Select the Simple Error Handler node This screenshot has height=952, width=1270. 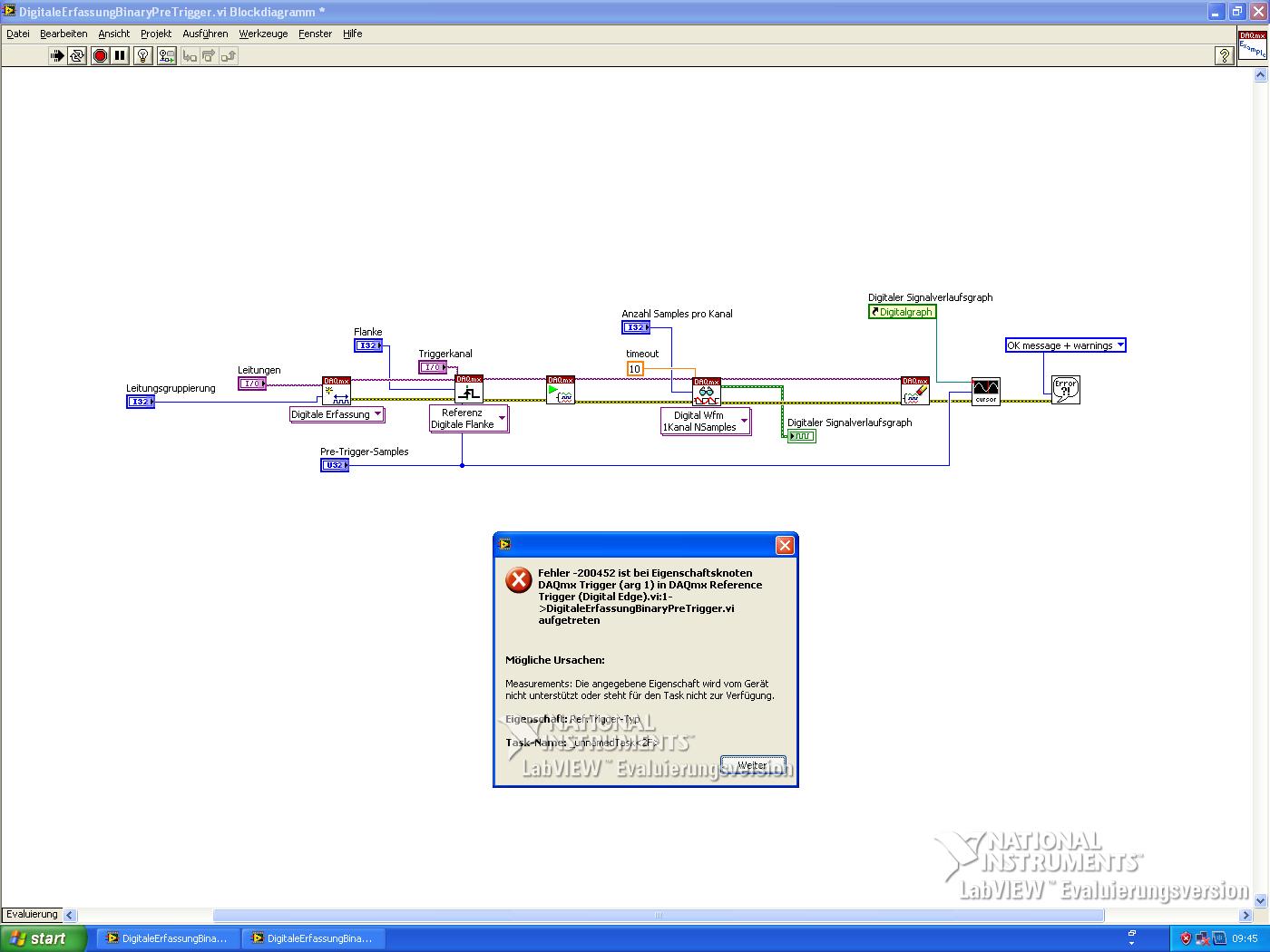coord(1066,390)
